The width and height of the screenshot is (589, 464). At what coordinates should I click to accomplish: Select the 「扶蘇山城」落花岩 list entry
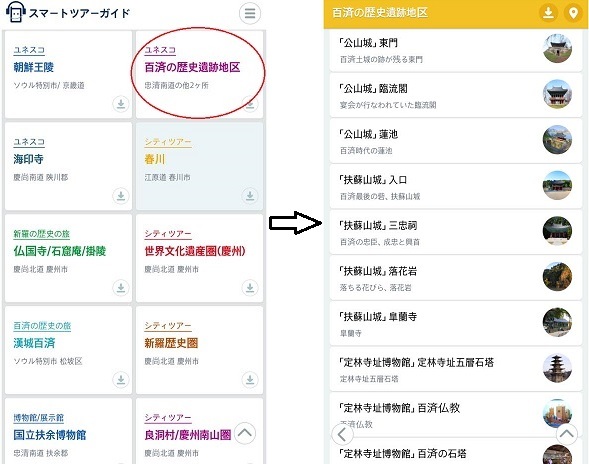456,278
